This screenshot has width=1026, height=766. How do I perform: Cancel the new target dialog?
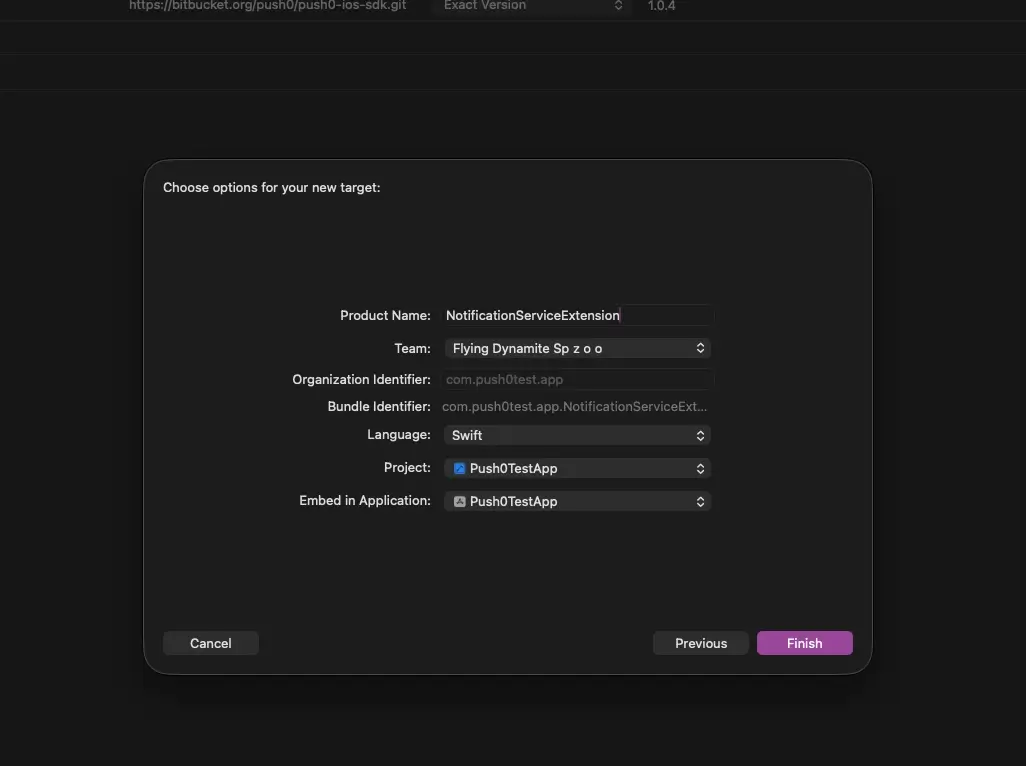coord(211,643)
